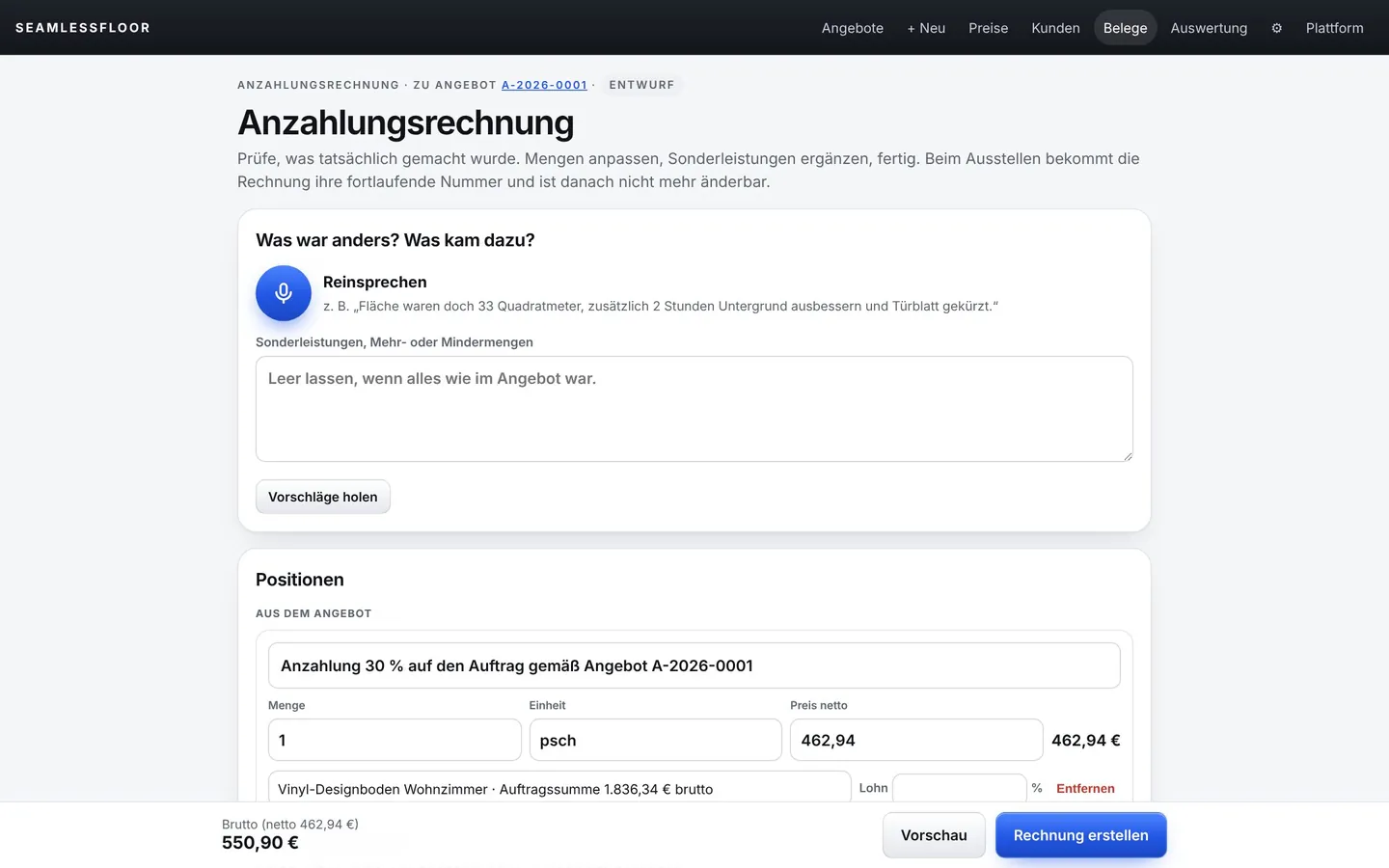Image resolution: width=1389 pixels, height=868 pixels.
Task: Go to the SEAMLESSFLOOR home logo
Action: (x=83, y=28)
